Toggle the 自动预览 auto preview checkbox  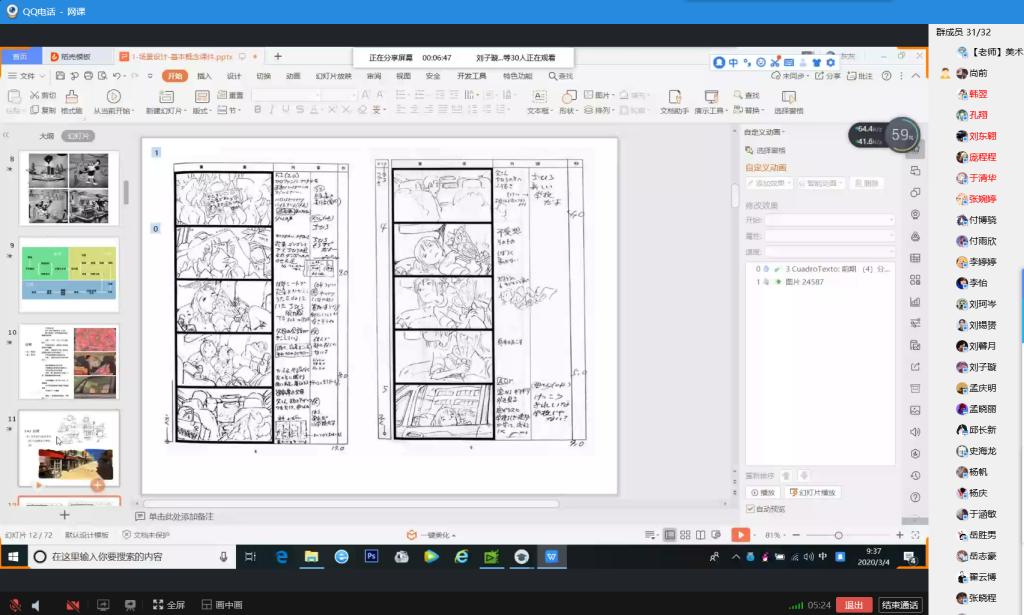click(x=751, y=509)
